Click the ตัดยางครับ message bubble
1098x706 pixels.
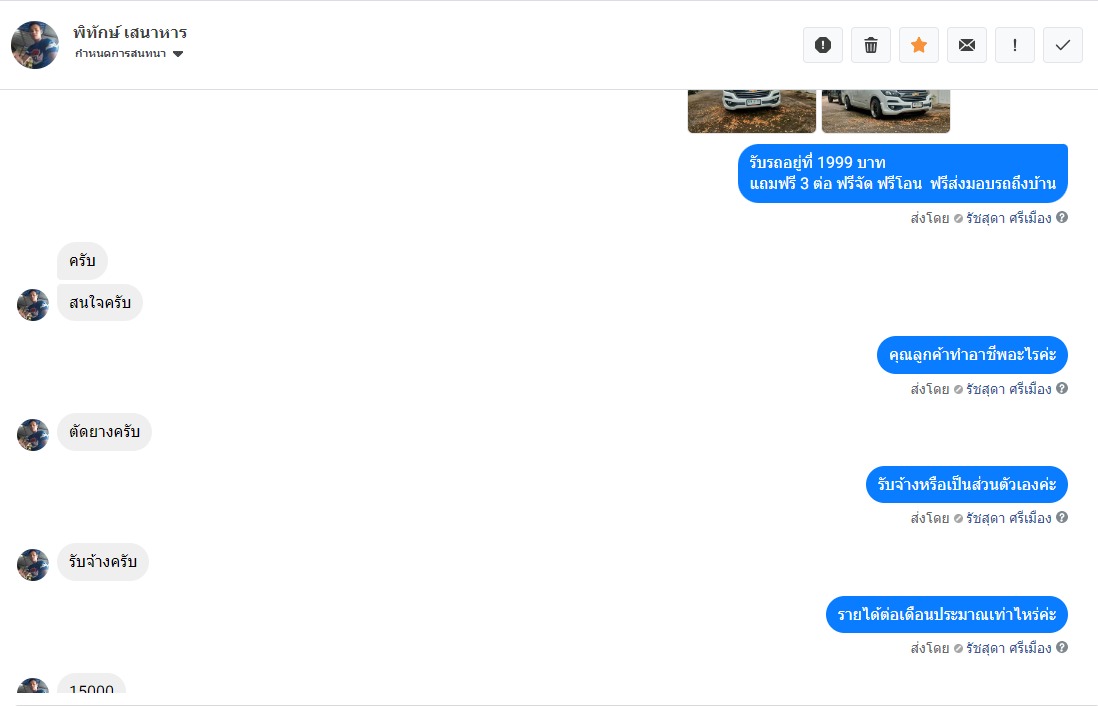[x=104, y=431]
